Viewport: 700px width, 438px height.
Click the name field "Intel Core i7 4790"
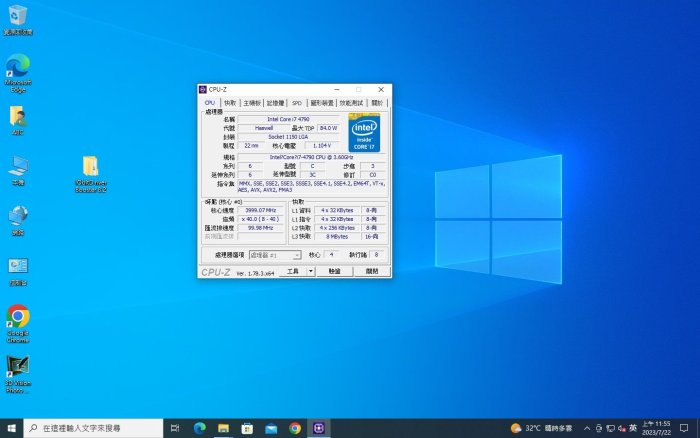tap(288, 119)
